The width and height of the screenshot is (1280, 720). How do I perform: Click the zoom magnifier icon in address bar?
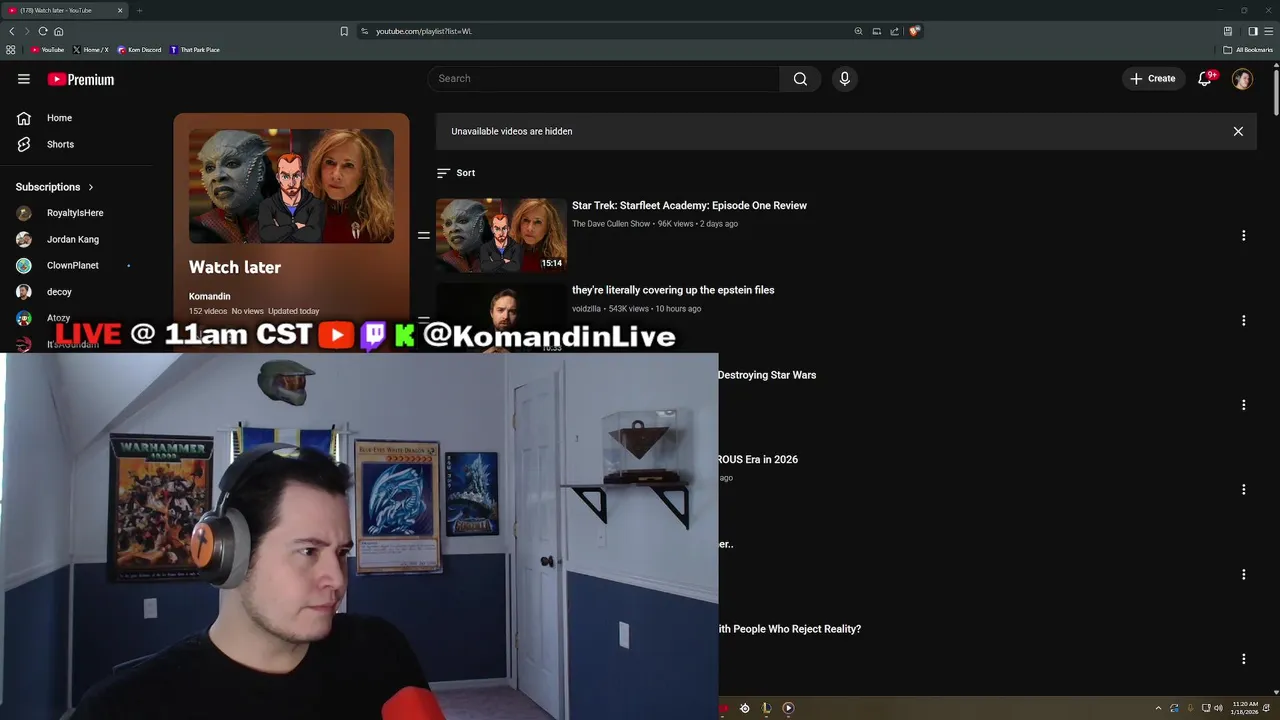pyautogui.click(x=858, y=31)
